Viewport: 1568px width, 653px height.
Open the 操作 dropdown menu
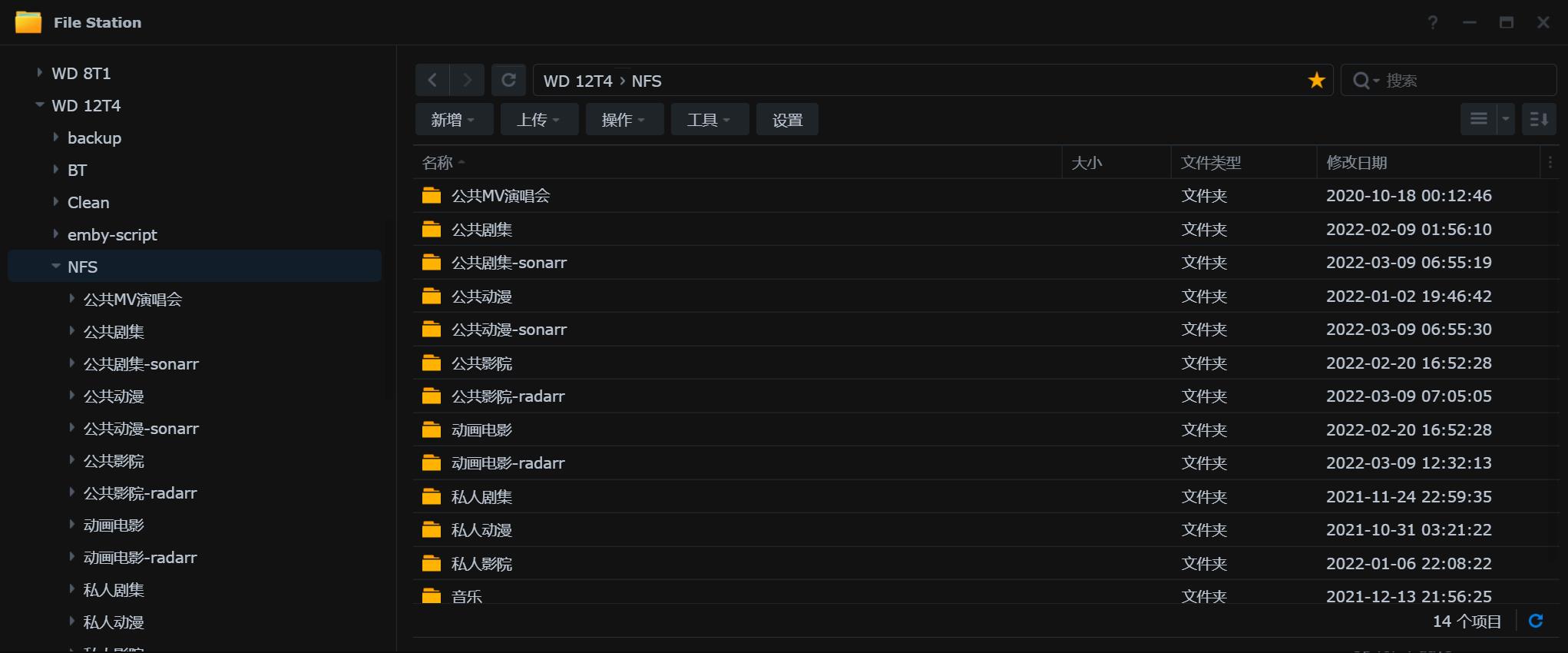click(x=624, y=119)
